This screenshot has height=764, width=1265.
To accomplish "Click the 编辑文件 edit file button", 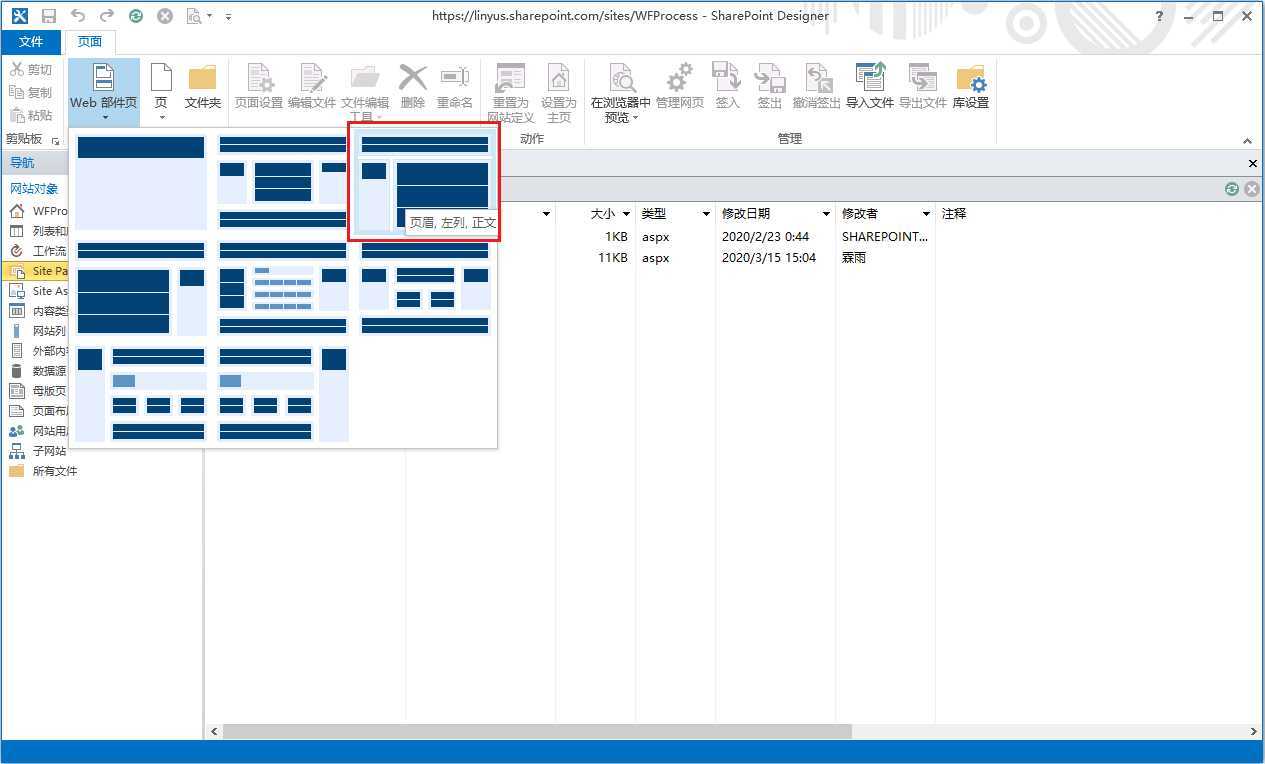I will click(x=312, y=87).
